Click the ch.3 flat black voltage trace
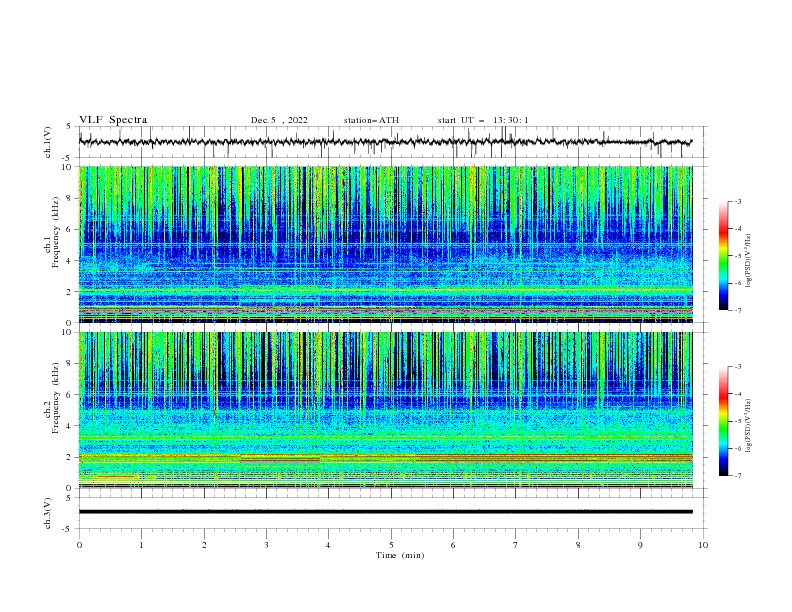This screenshot has height=612, width=792. [x=385, y=512]
